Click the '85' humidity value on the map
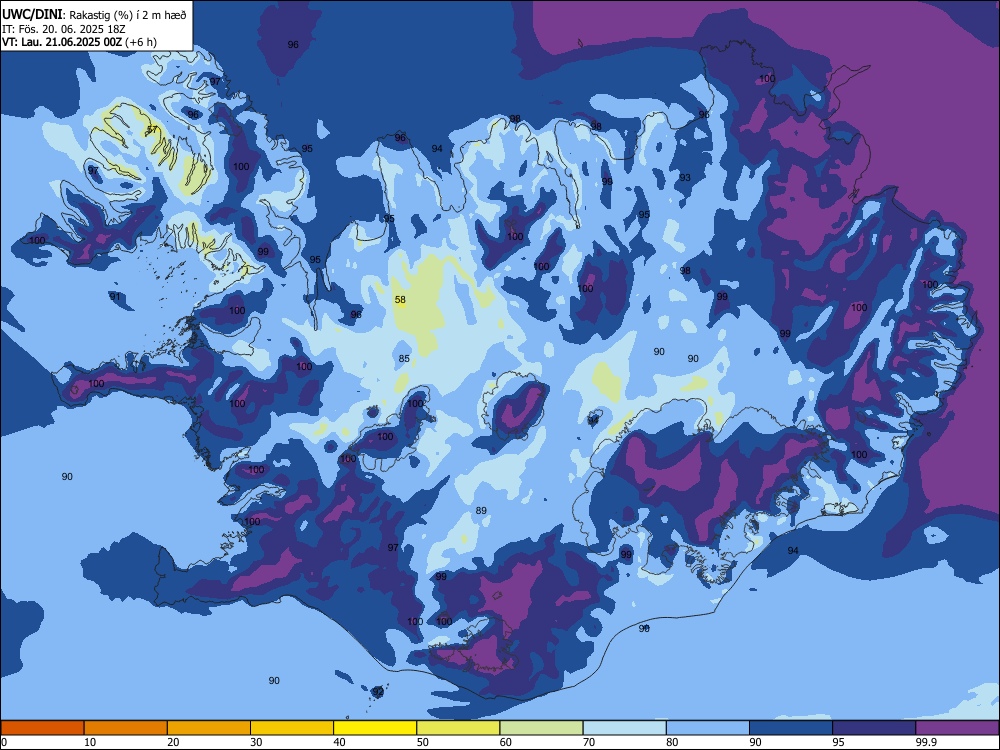 (x=404, y=359)
